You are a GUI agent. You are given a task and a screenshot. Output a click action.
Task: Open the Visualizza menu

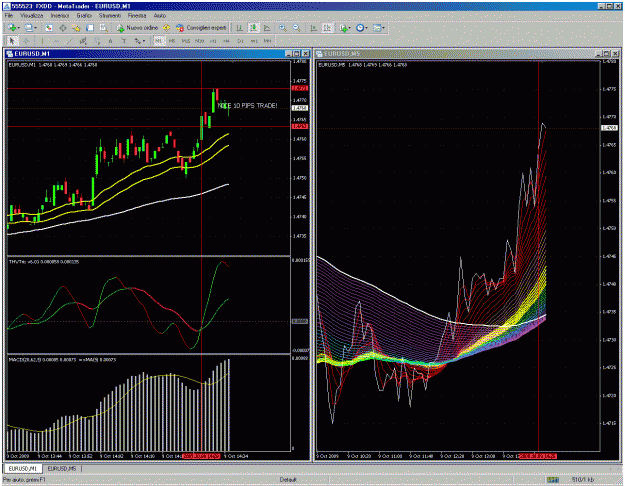[x=31, y=16]
